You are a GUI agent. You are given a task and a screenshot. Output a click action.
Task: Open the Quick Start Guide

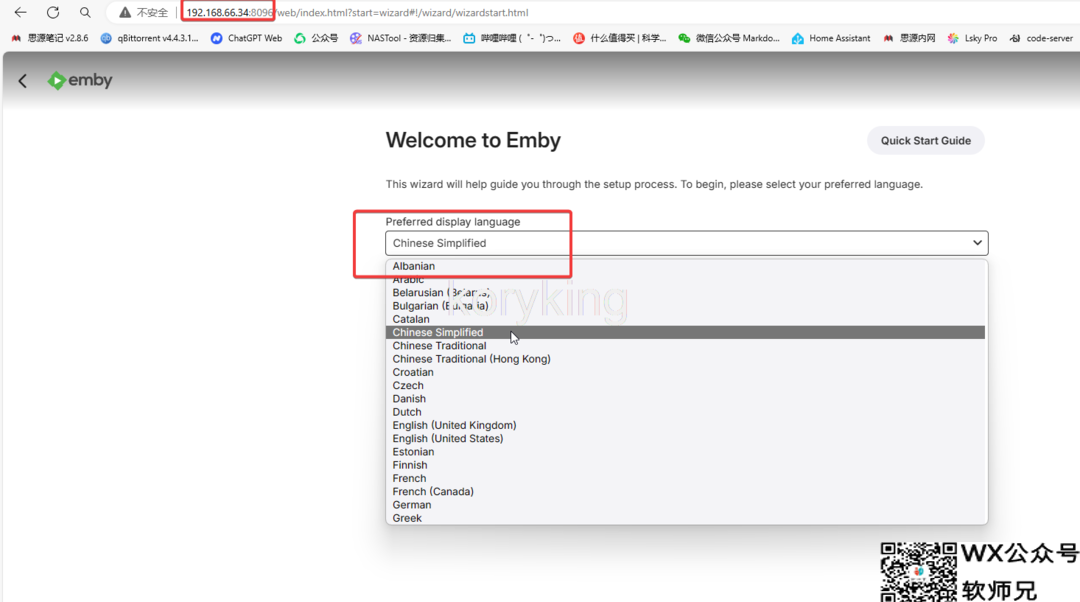coord(926,141)
